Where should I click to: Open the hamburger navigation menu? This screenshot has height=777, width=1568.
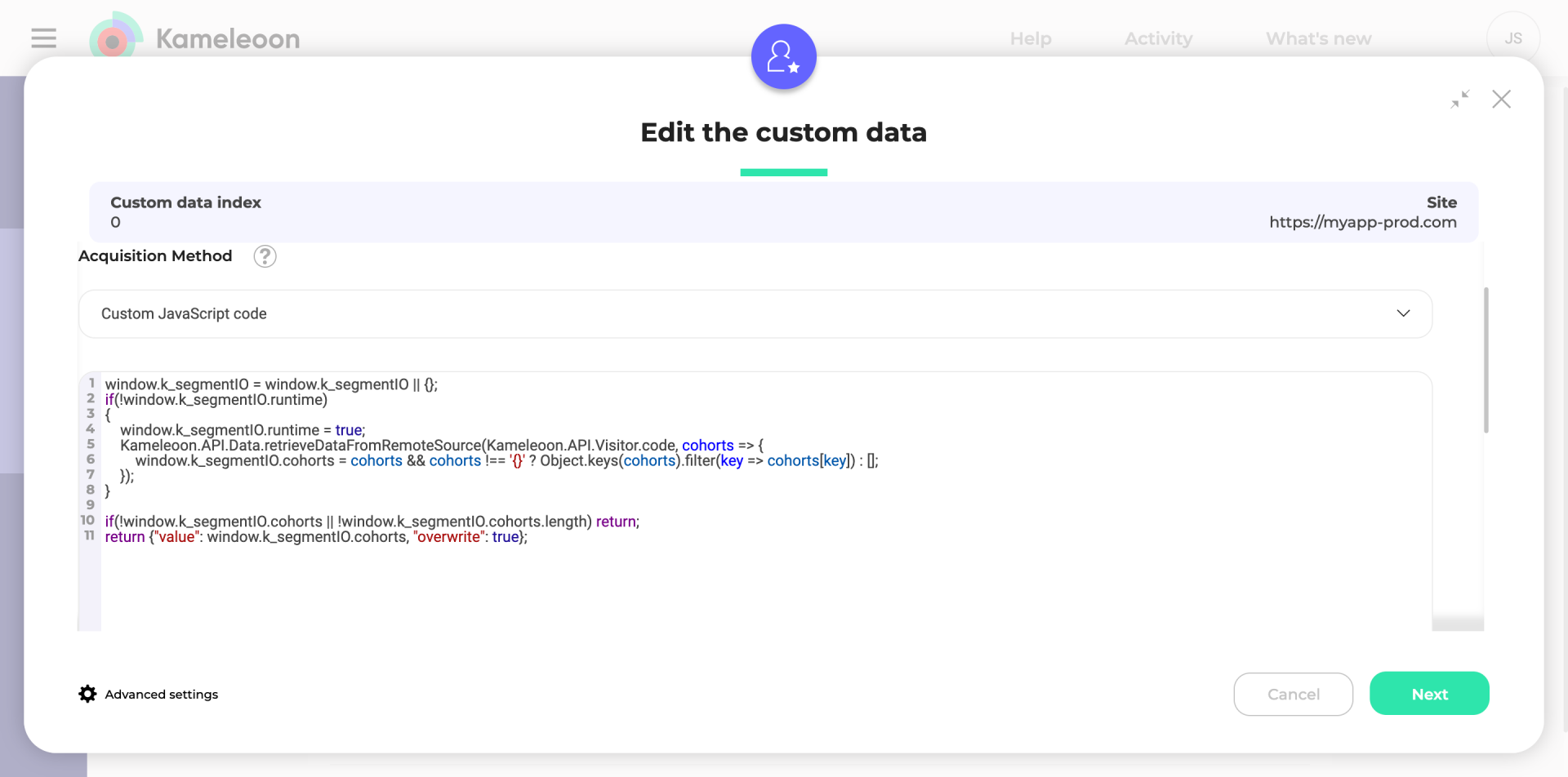point(43,38)
